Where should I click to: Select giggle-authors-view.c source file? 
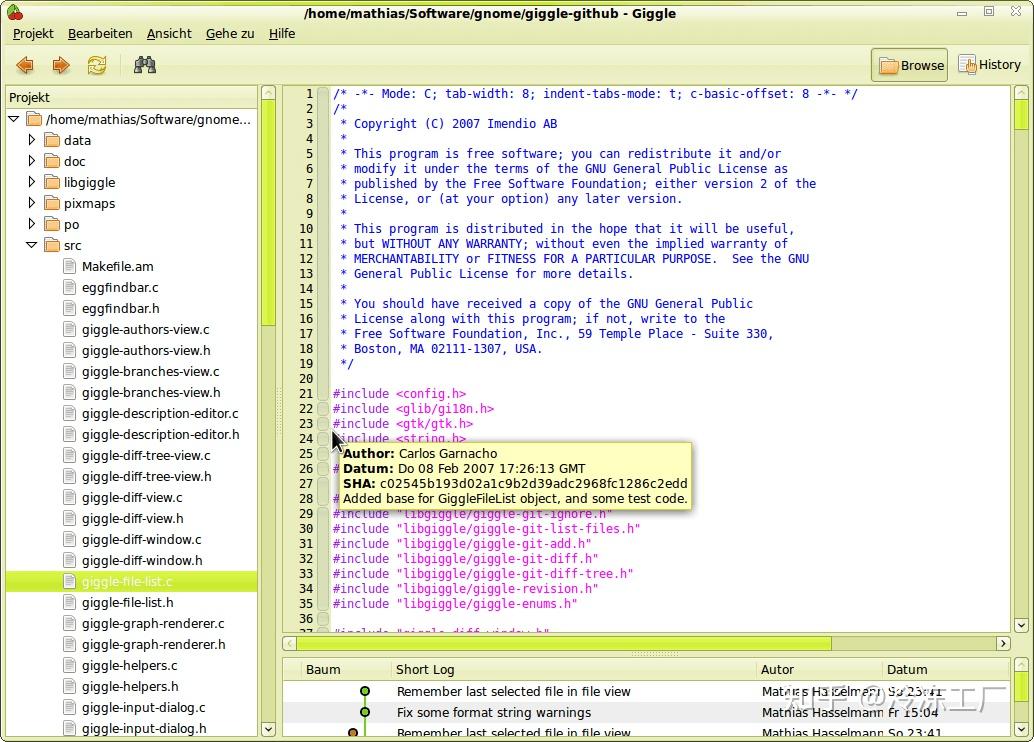click(148, 329)
